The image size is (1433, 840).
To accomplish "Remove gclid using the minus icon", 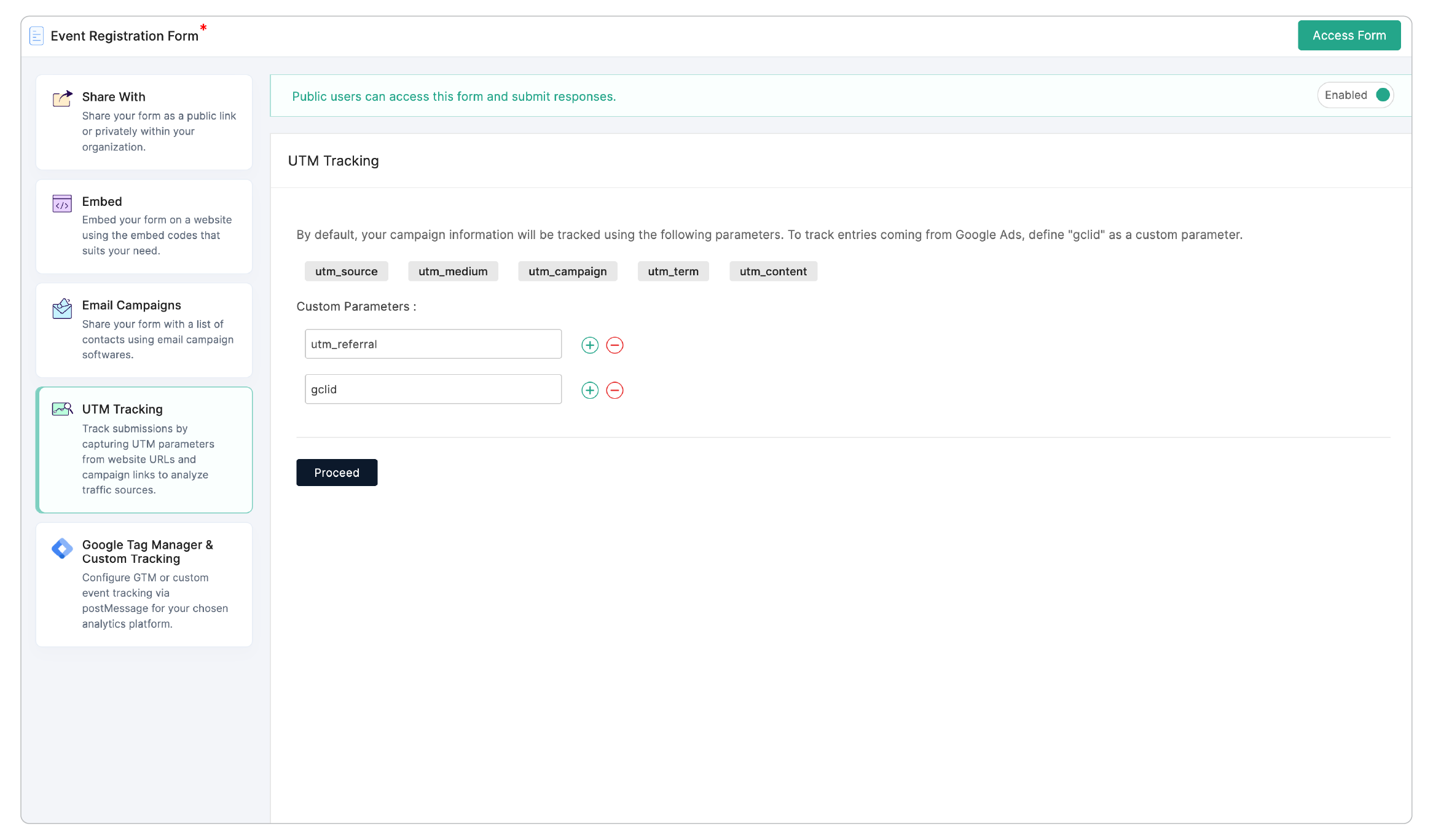I will [x=615, y=390].
